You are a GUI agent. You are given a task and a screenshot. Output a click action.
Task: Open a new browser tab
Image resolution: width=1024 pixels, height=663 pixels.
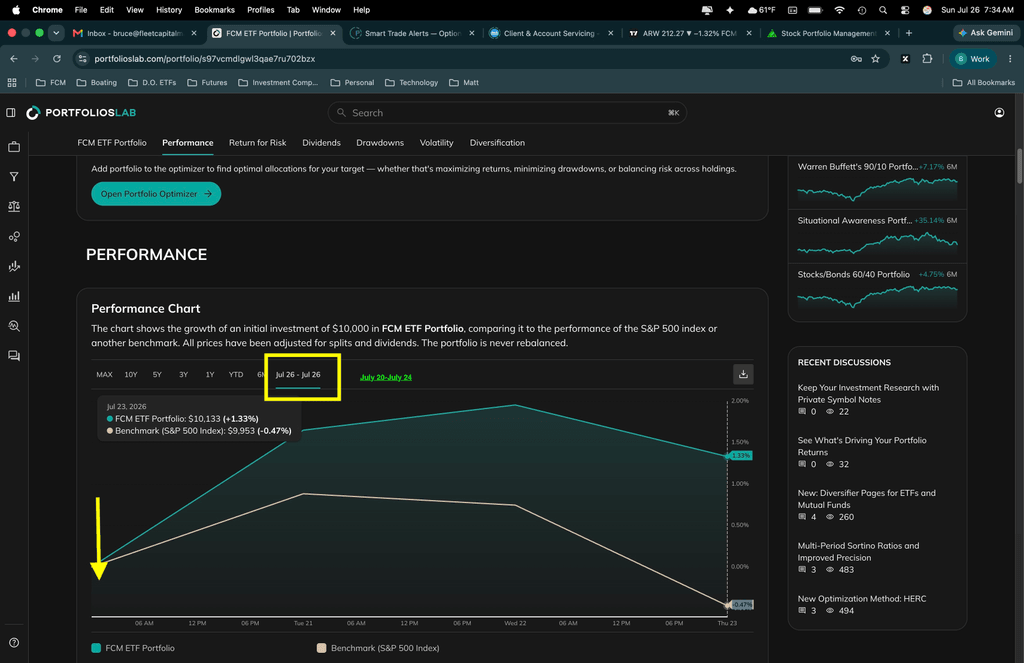(x=908, y=33)
